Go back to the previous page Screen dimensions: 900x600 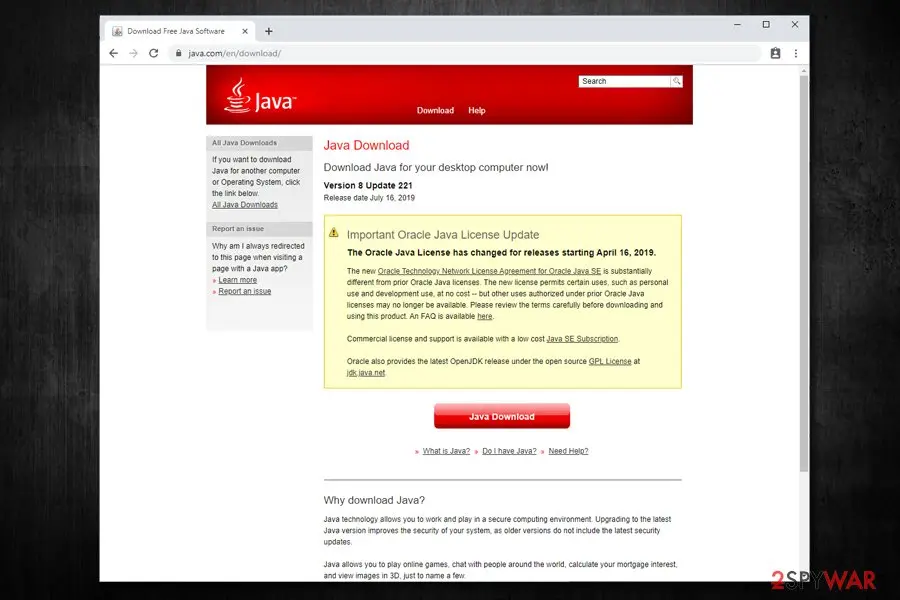[114, 53]
